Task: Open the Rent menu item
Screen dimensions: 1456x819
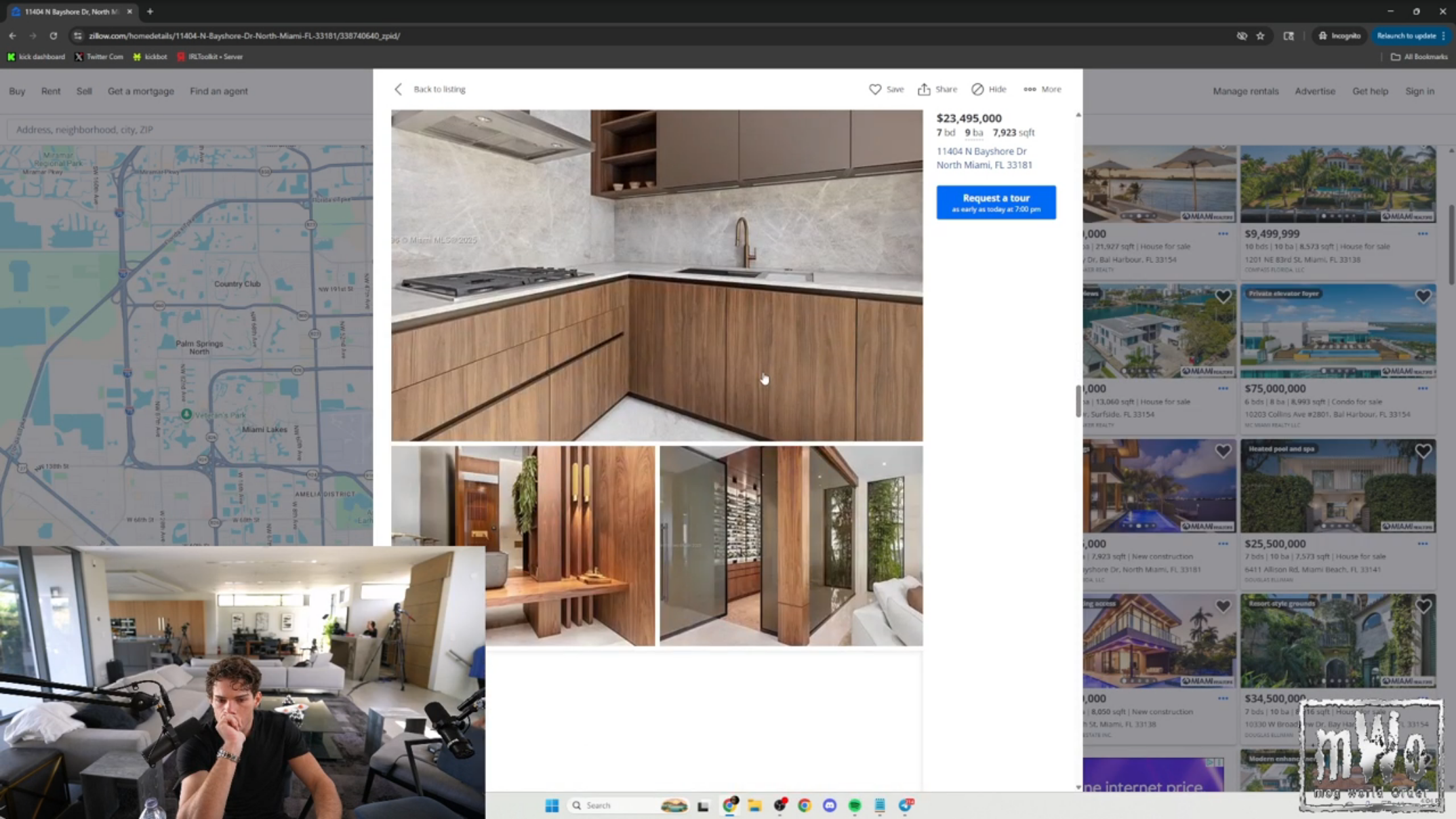Action: point(51,91)
